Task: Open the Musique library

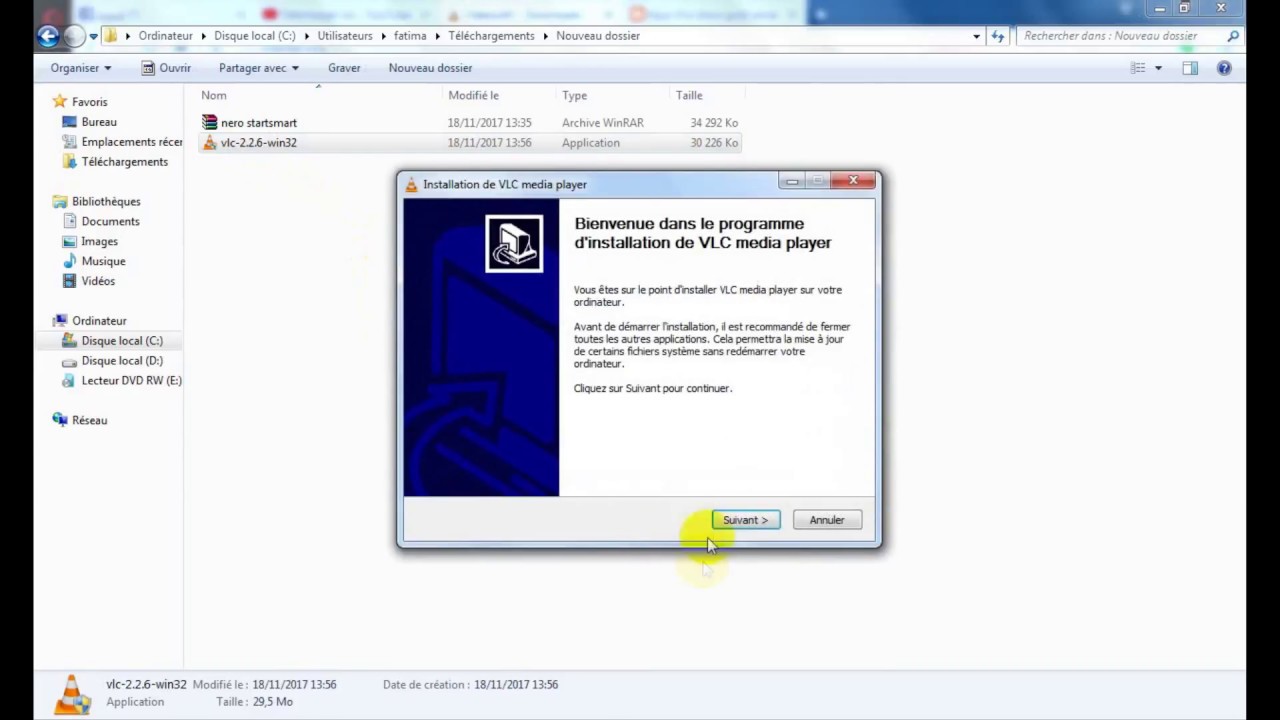Action: (x=103, y=262)
